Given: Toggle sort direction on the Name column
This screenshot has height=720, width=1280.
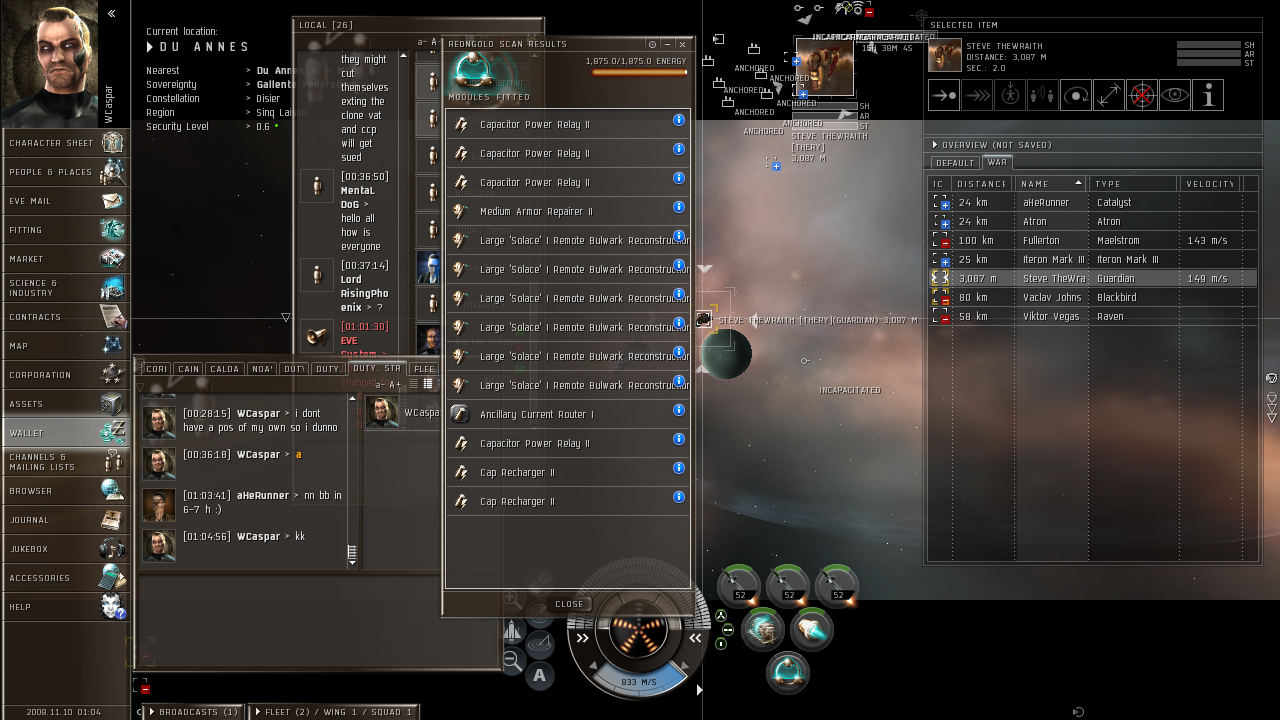Looking at the screenshot, I should [x=1050, y=184].
